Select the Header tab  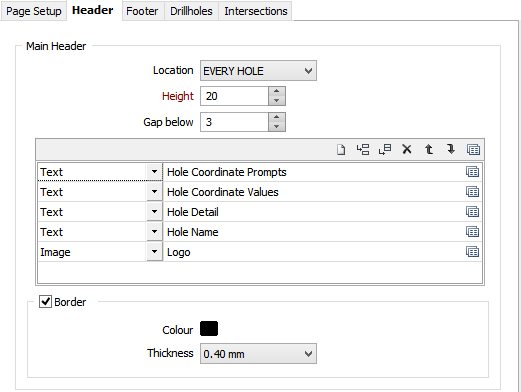[93, 10]
